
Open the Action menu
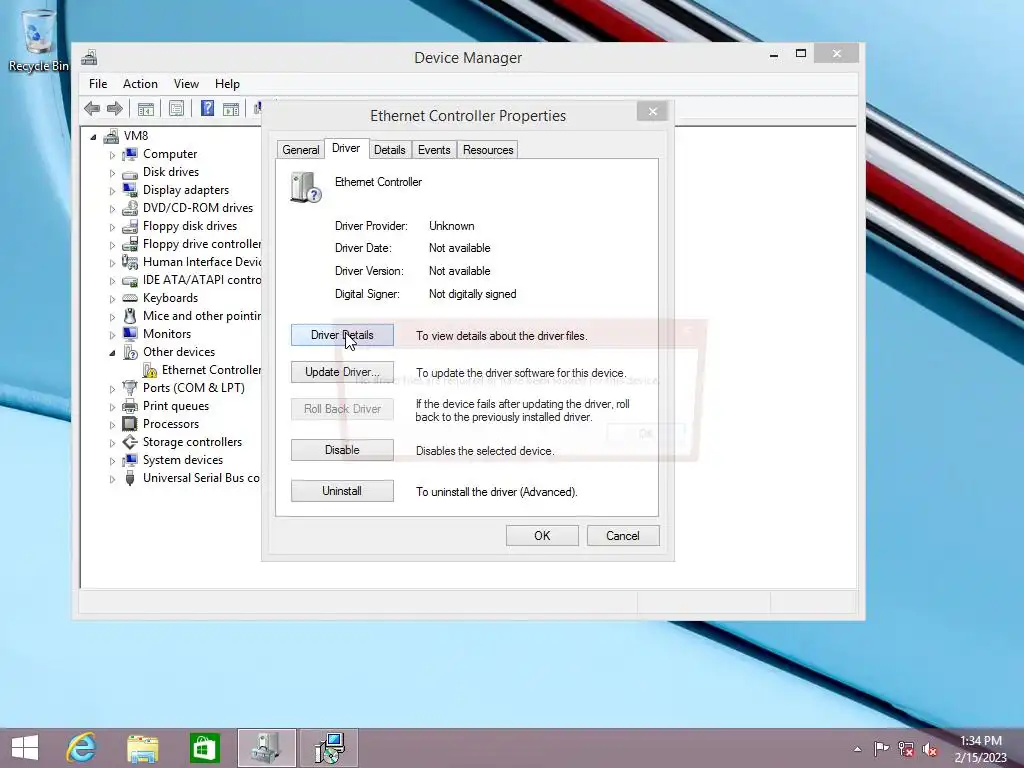point(140,84)
